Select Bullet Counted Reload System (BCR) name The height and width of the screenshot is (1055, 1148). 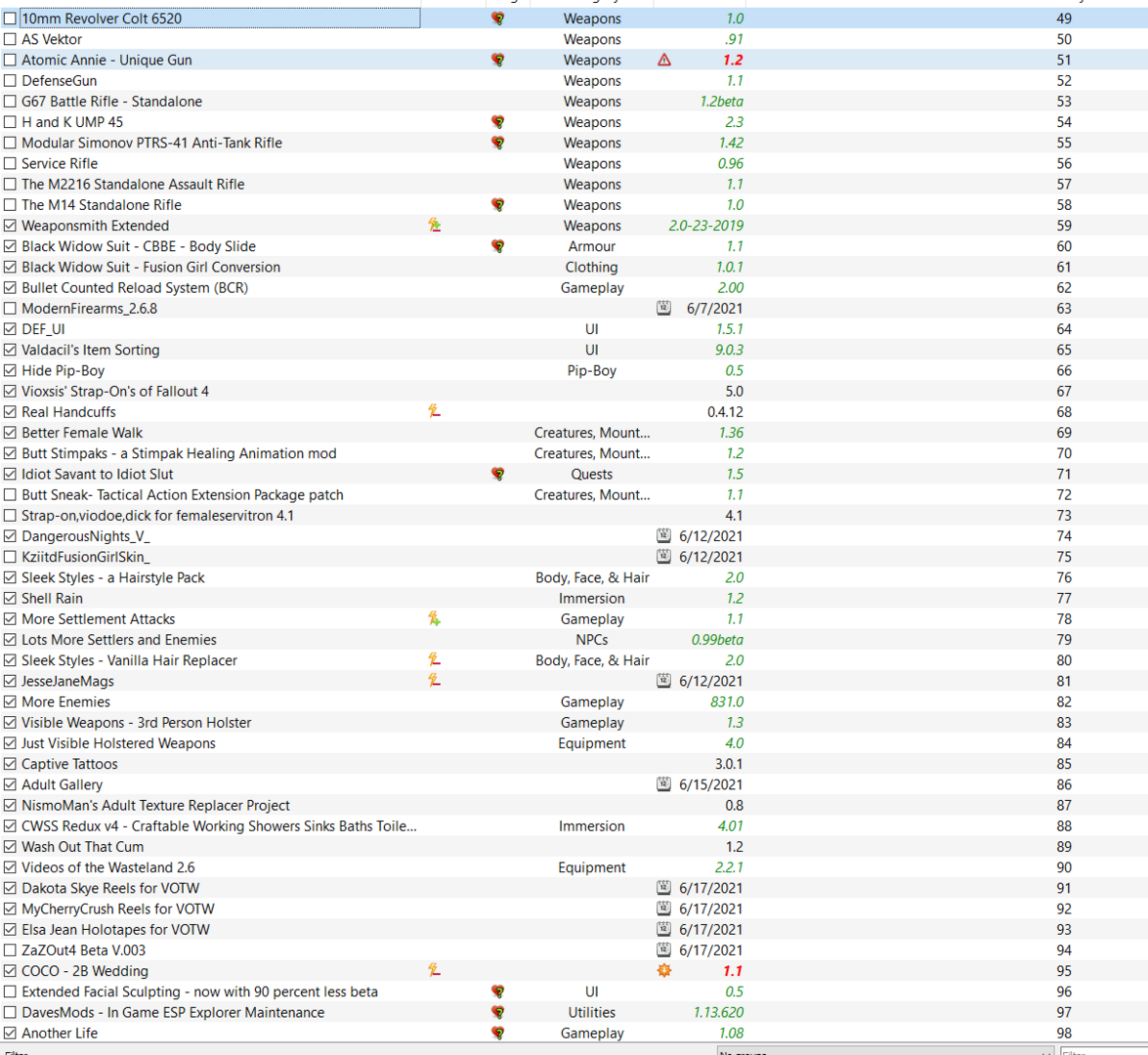135,288
